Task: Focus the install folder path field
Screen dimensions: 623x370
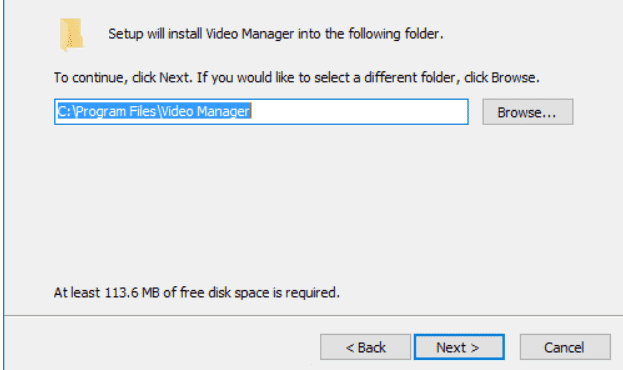Action: 261,112
